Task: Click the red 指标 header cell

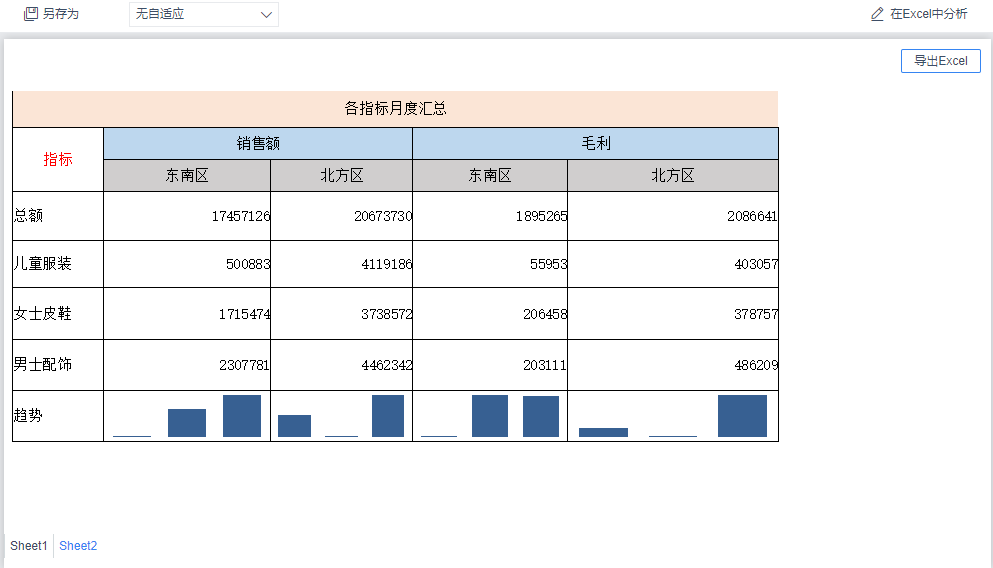Action: [x=58, y=160]
